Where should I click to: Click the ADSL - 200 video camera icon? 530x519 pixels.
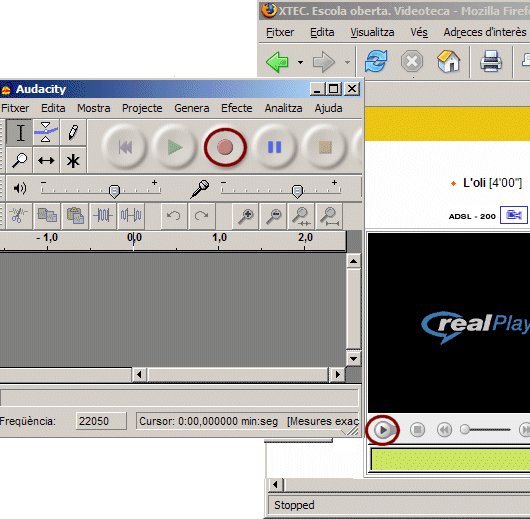[x=514, y=215]
